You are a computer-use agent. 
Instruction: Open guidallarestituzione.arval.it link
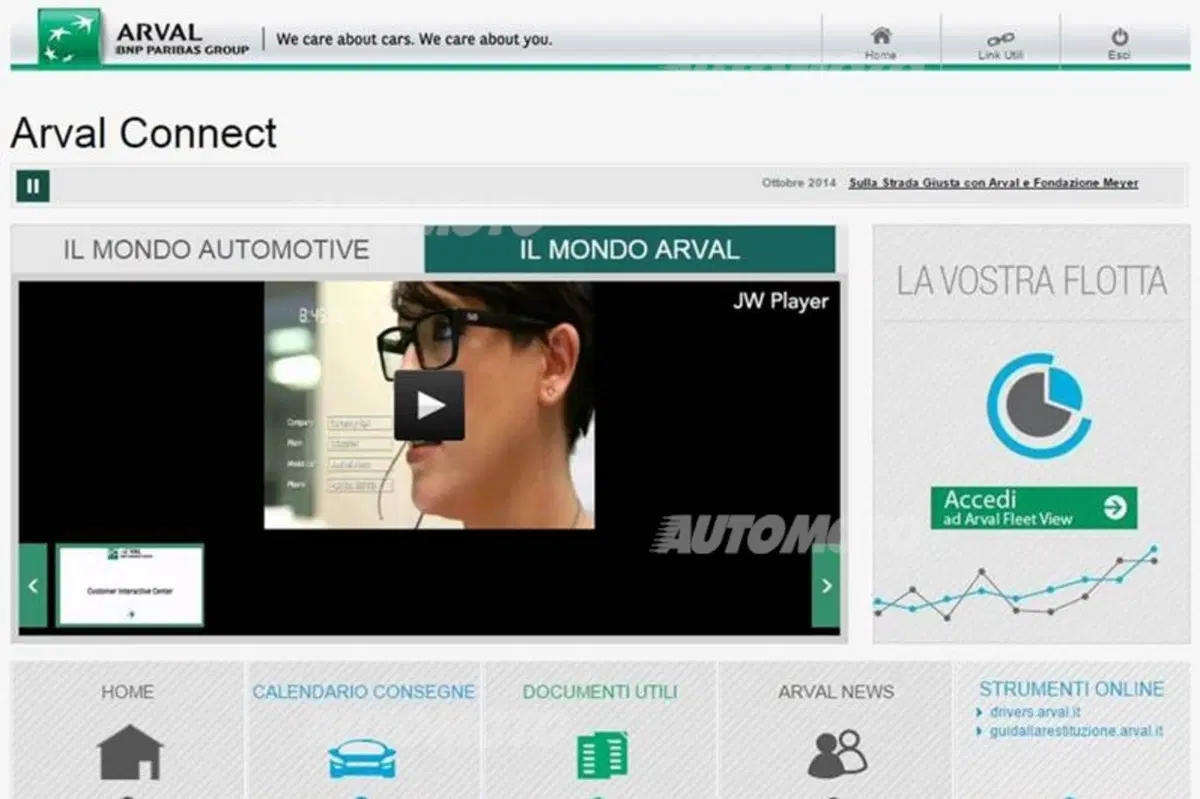coord(1076,731)
